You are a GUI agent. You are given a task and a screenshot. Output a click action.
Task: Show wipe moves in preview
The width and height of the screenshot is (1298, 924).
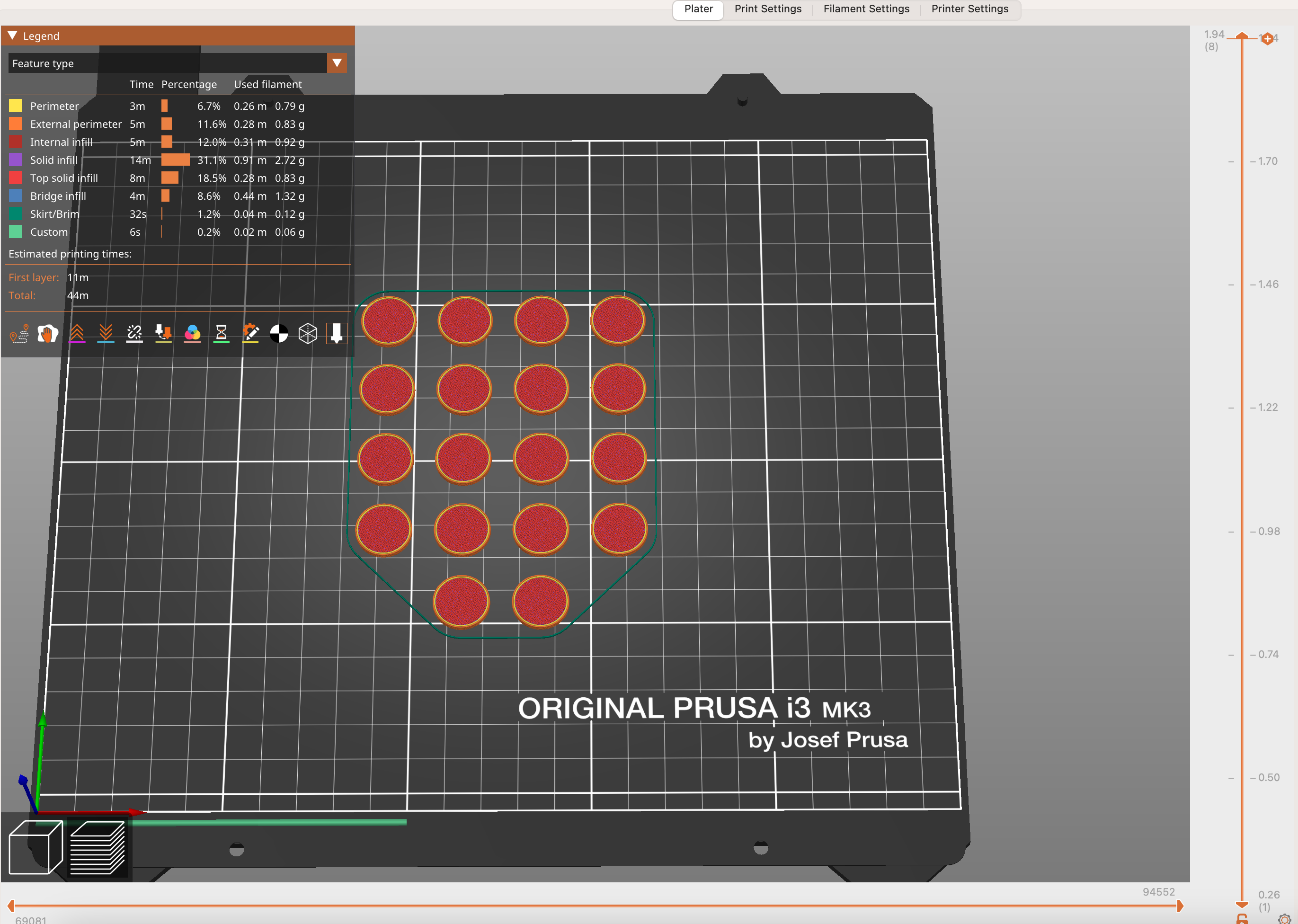(47, 333)
